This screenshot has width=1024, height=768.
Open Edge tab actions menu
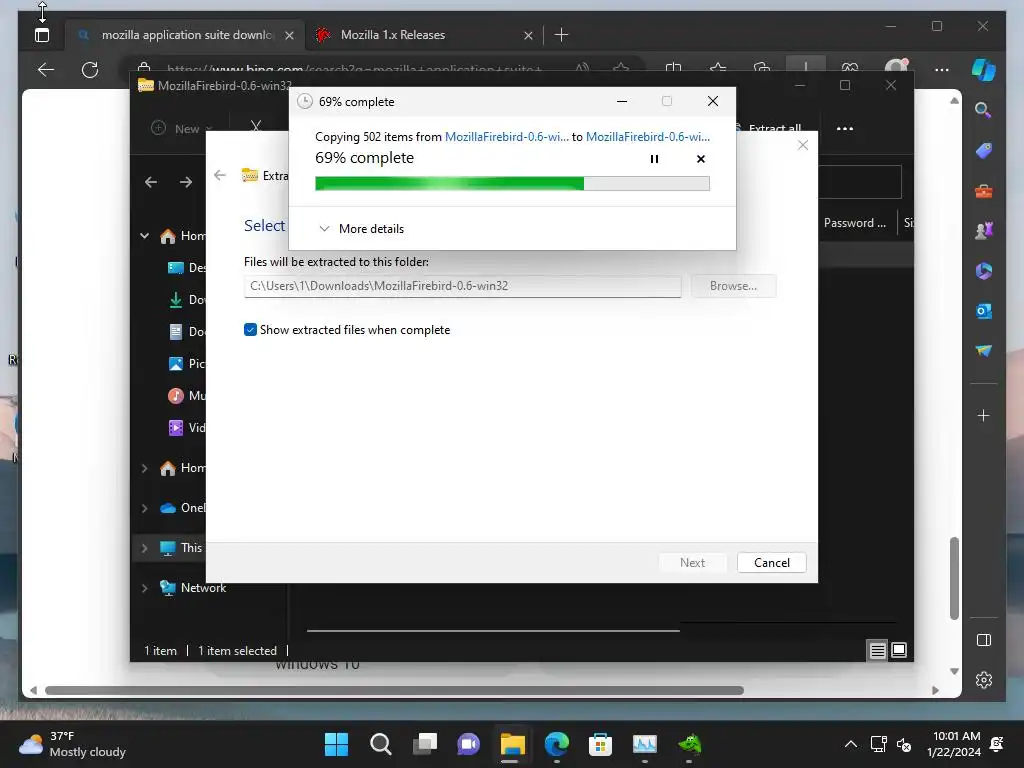coord(42,35)
